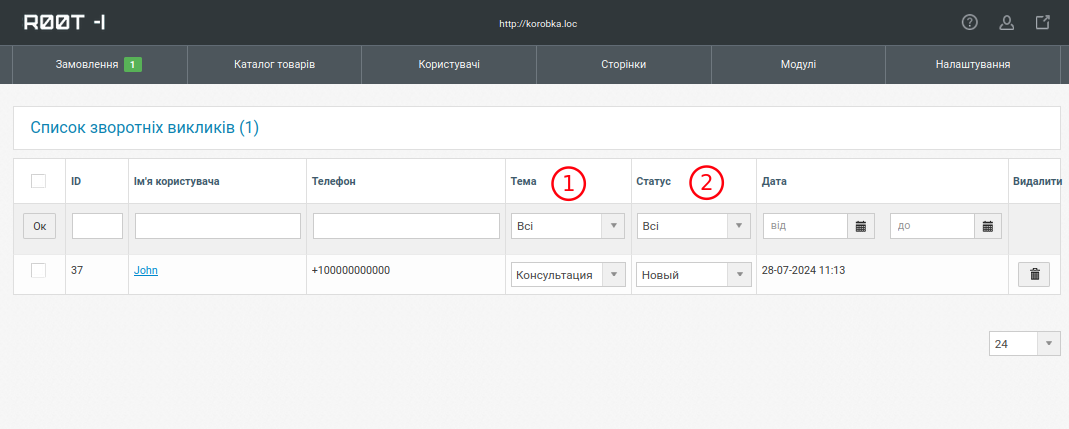This screenshot has height=429, width=1069.
Task: Open the user profile icon
Action: (1006, 23)
